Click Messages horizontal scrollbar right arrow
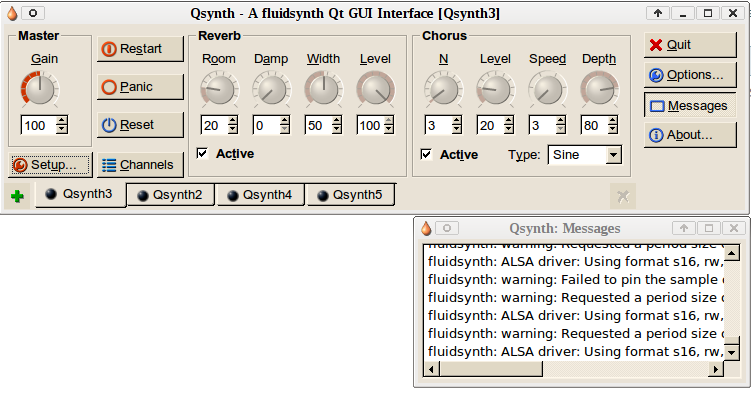The width and height of the screenshot is (751, 393). (716, 369)
